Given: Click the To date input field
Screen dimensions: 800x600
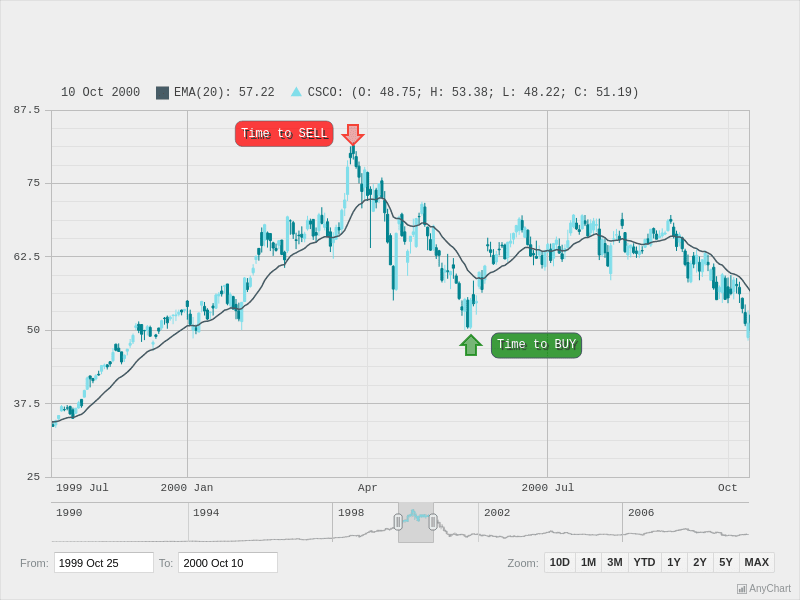Looking at the screenshot, I should (228, 563).
